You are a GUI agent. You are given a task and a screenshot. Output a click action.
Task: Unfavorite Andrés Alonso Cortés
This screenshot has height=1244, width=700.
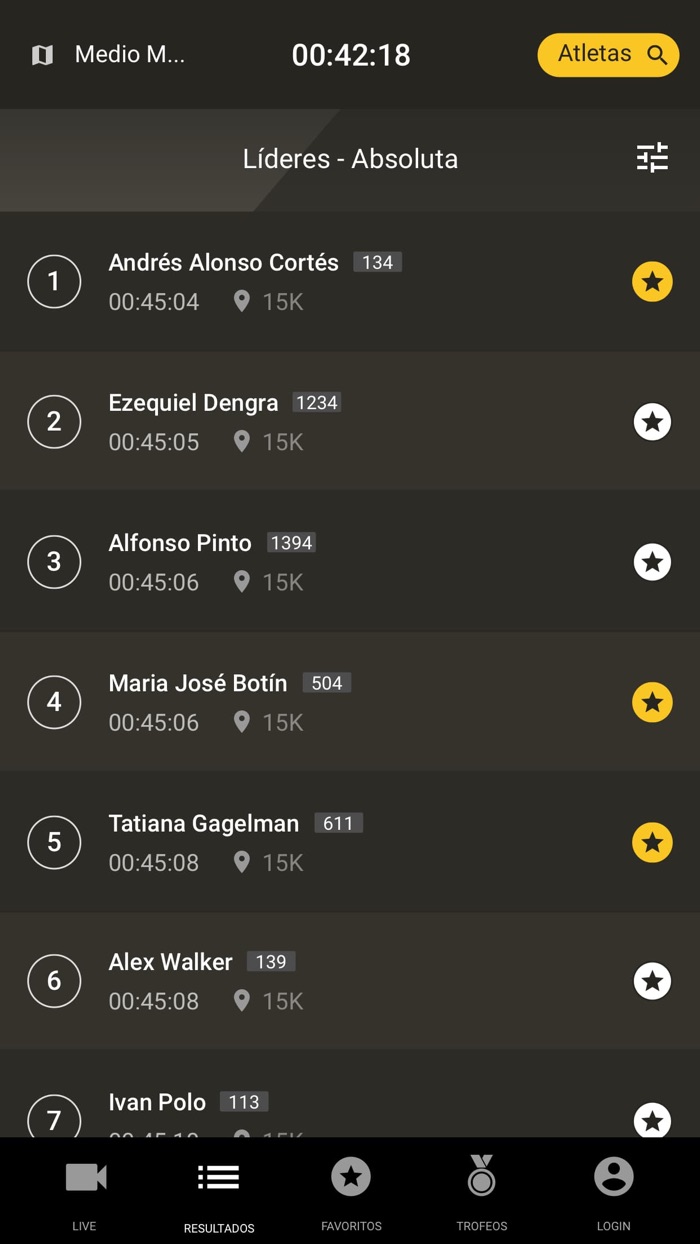652,281
